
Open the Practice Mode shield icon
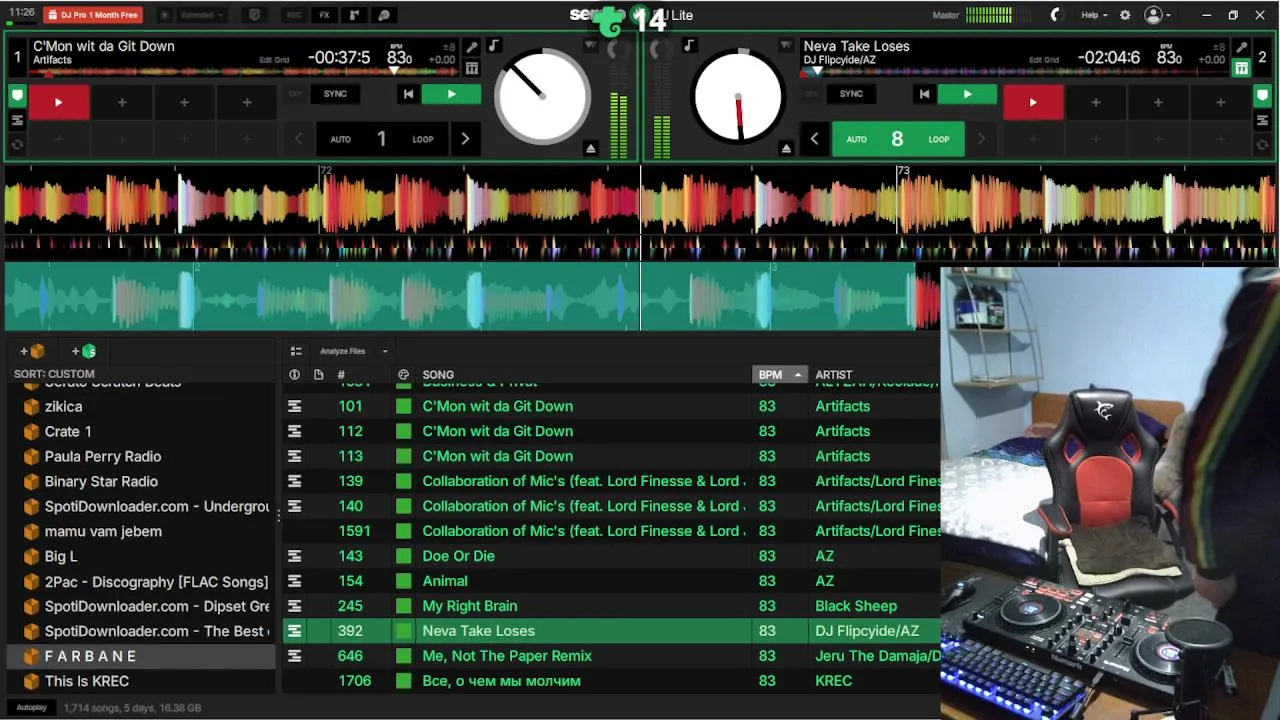coord(254,15)
